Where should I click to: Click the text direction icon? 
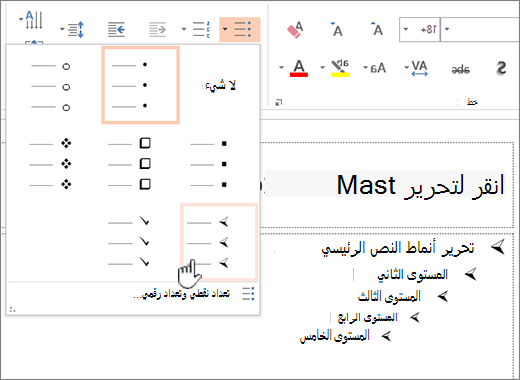(34, 20)
